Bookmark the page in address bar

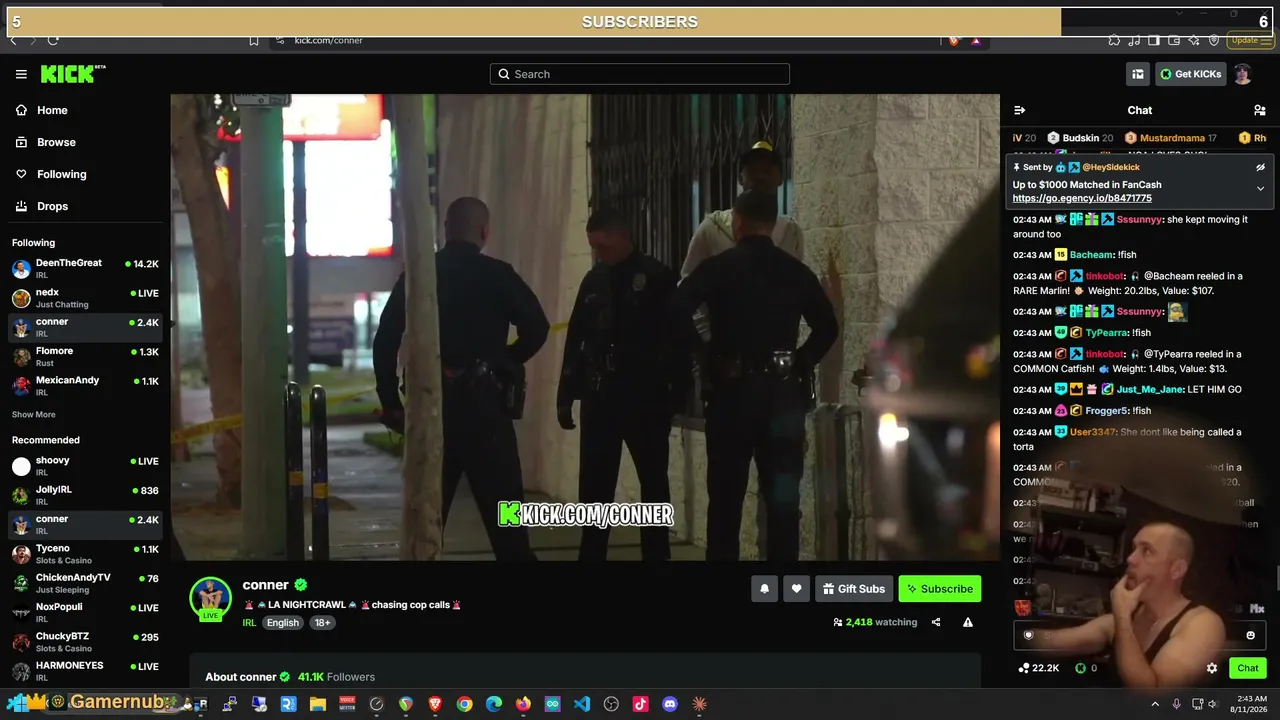pos(254,40)
